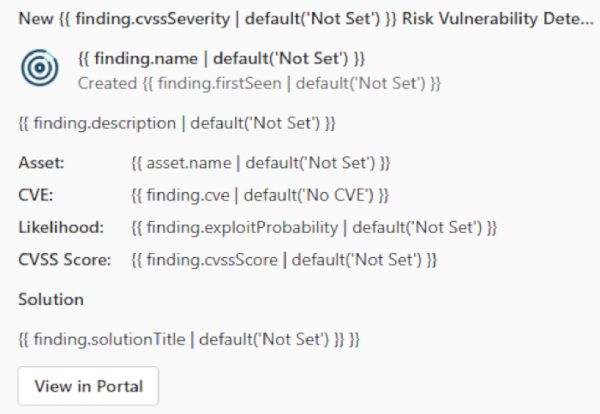Screen dimensions: 600x414
Task: Click the word Created under the finding name
Action: point(105,80)
